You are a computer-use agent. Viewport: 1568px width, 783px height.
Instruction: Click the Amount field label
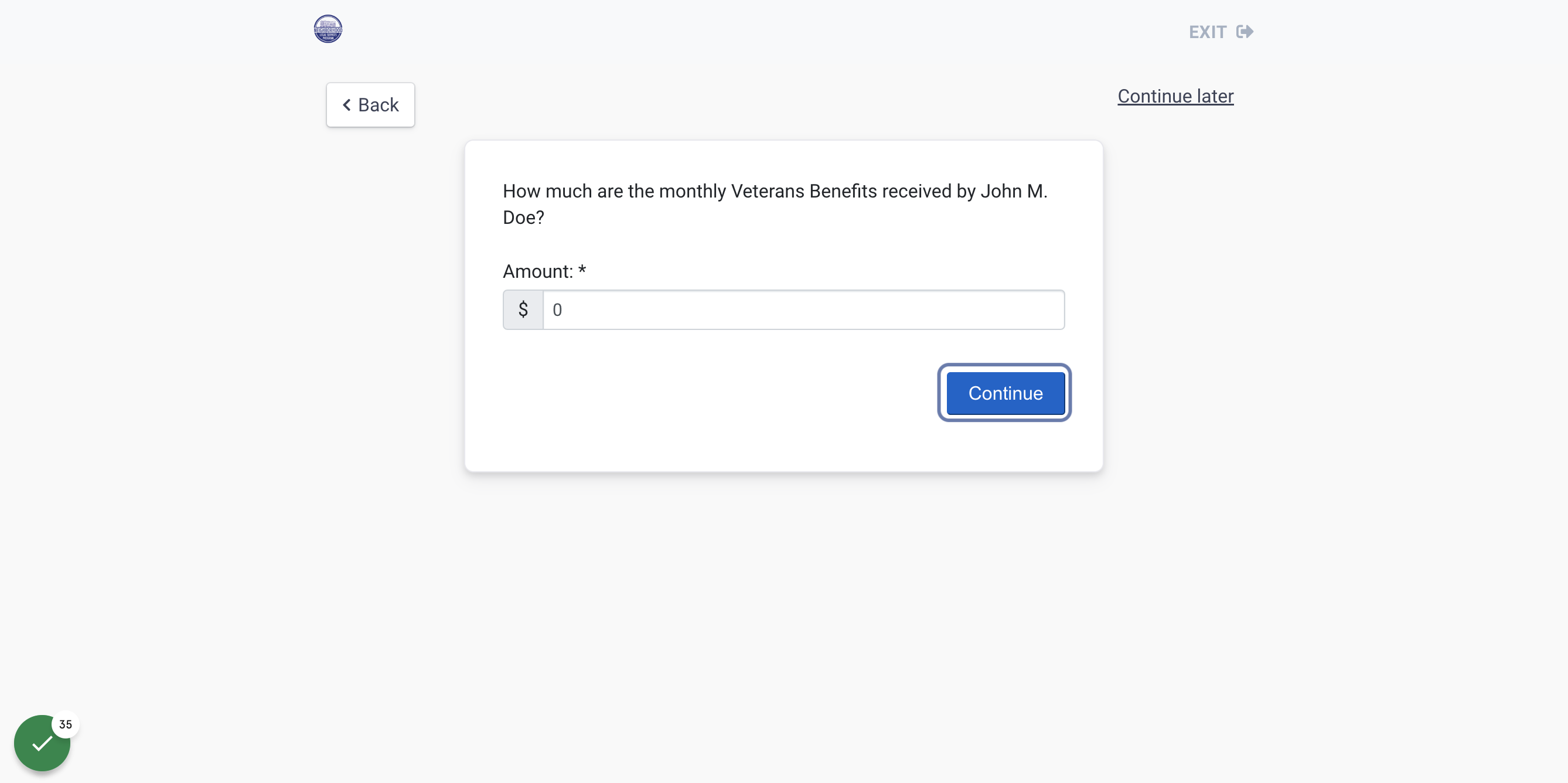[x=537, y=271]
